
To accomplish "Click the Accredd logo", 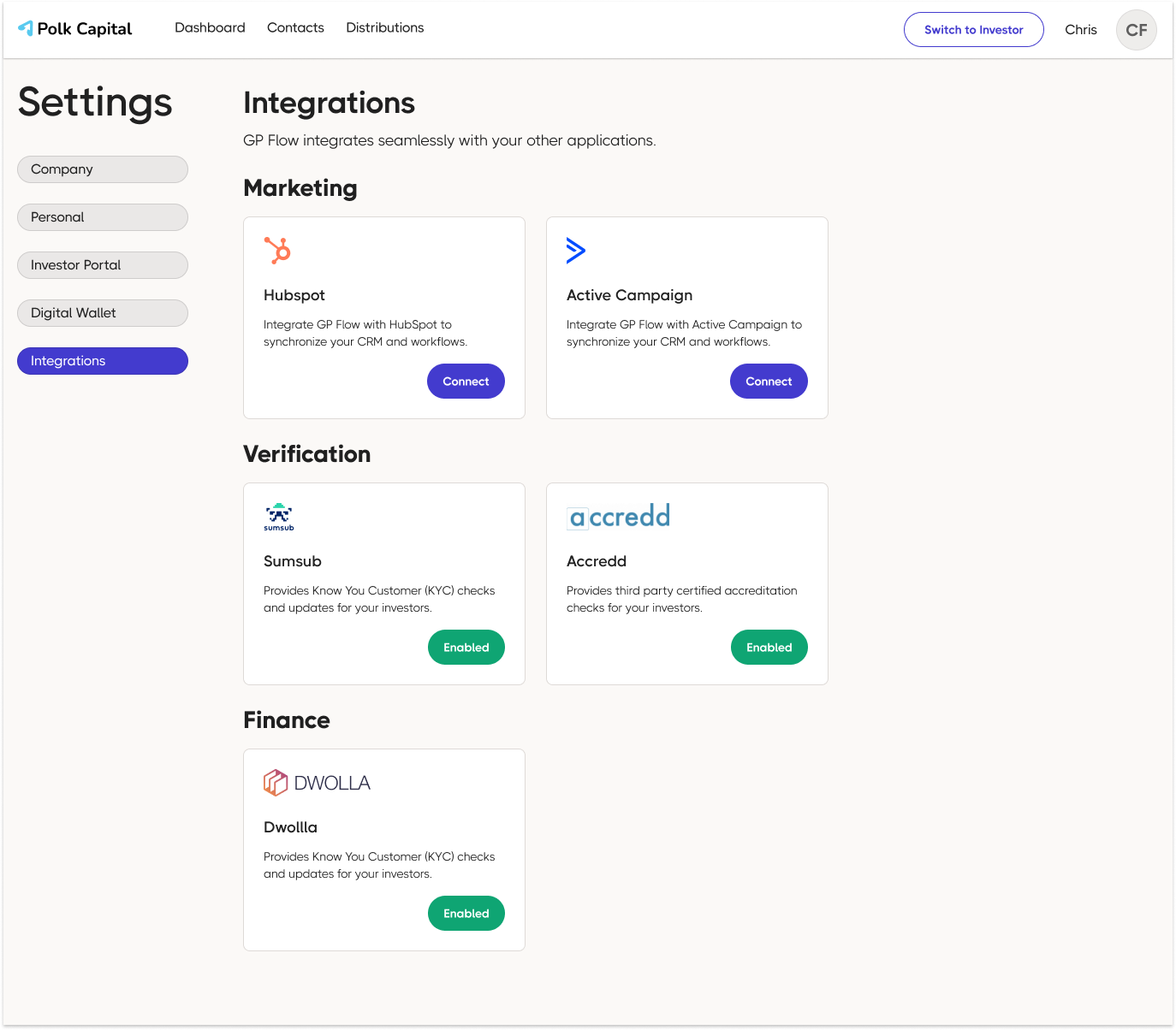I will tap(619, 516).
